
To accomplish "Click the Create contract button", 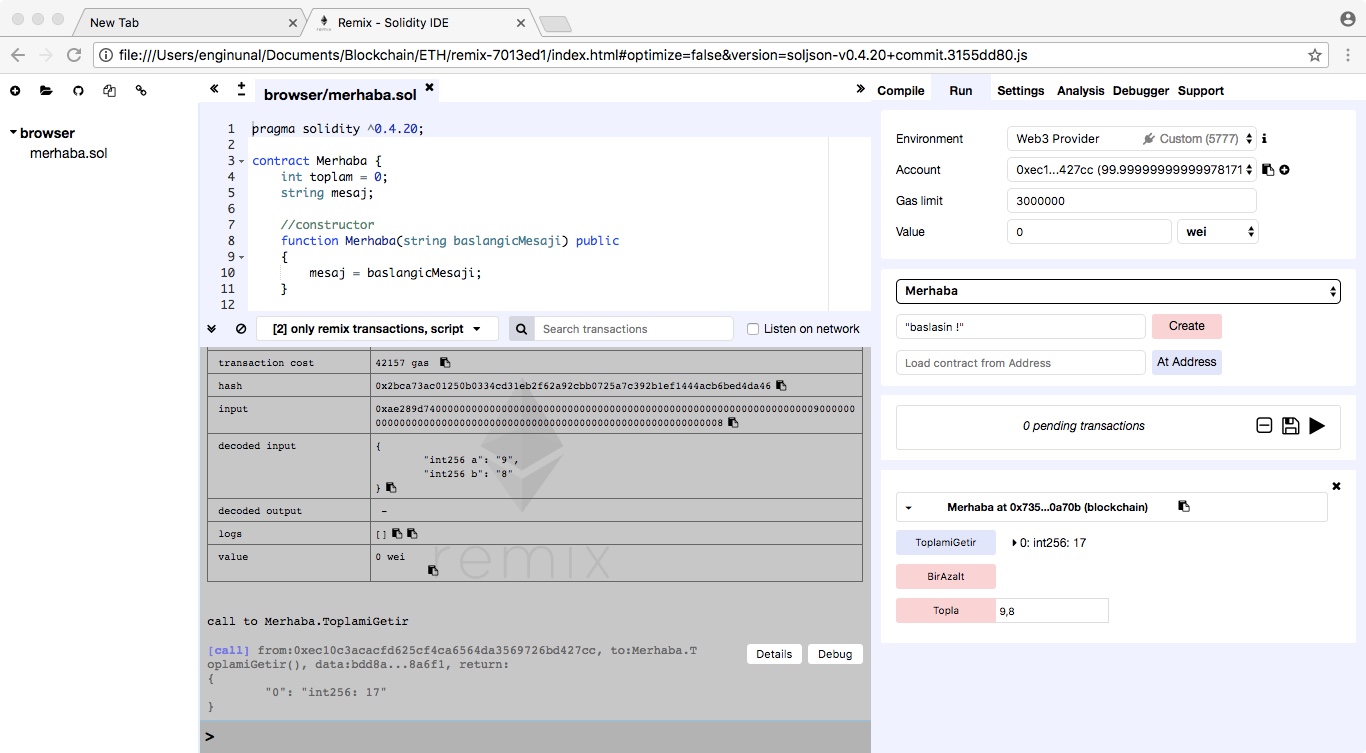I will 1187,326.
